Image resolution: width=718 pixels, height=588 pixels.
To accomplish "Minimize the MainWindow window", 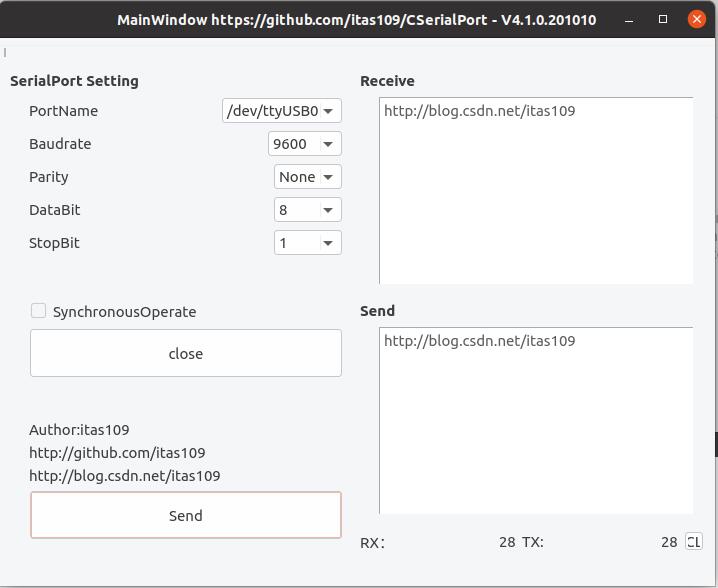I will click(628, 20).
